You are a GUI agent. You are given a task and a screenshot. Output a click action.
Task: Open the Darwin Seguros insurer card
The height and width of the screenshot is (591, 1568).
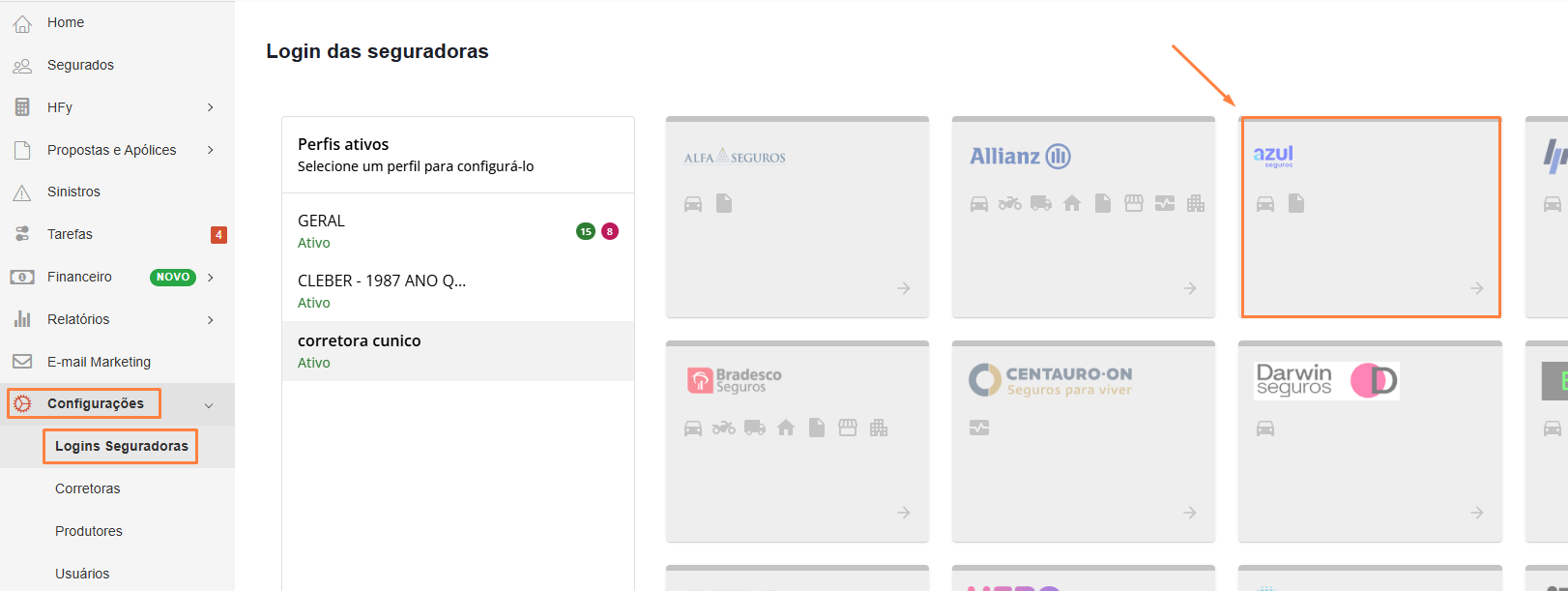click(1369, 440)
